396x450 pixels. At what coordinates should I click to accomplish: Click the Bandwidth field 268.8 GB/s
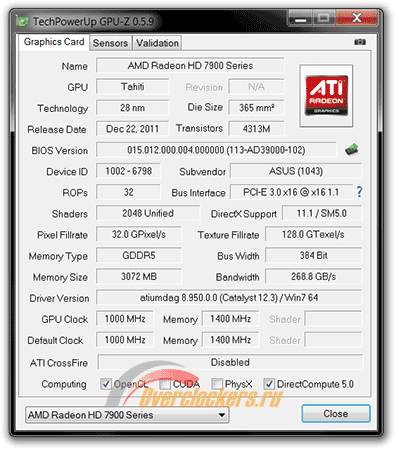tap(313, 276)
